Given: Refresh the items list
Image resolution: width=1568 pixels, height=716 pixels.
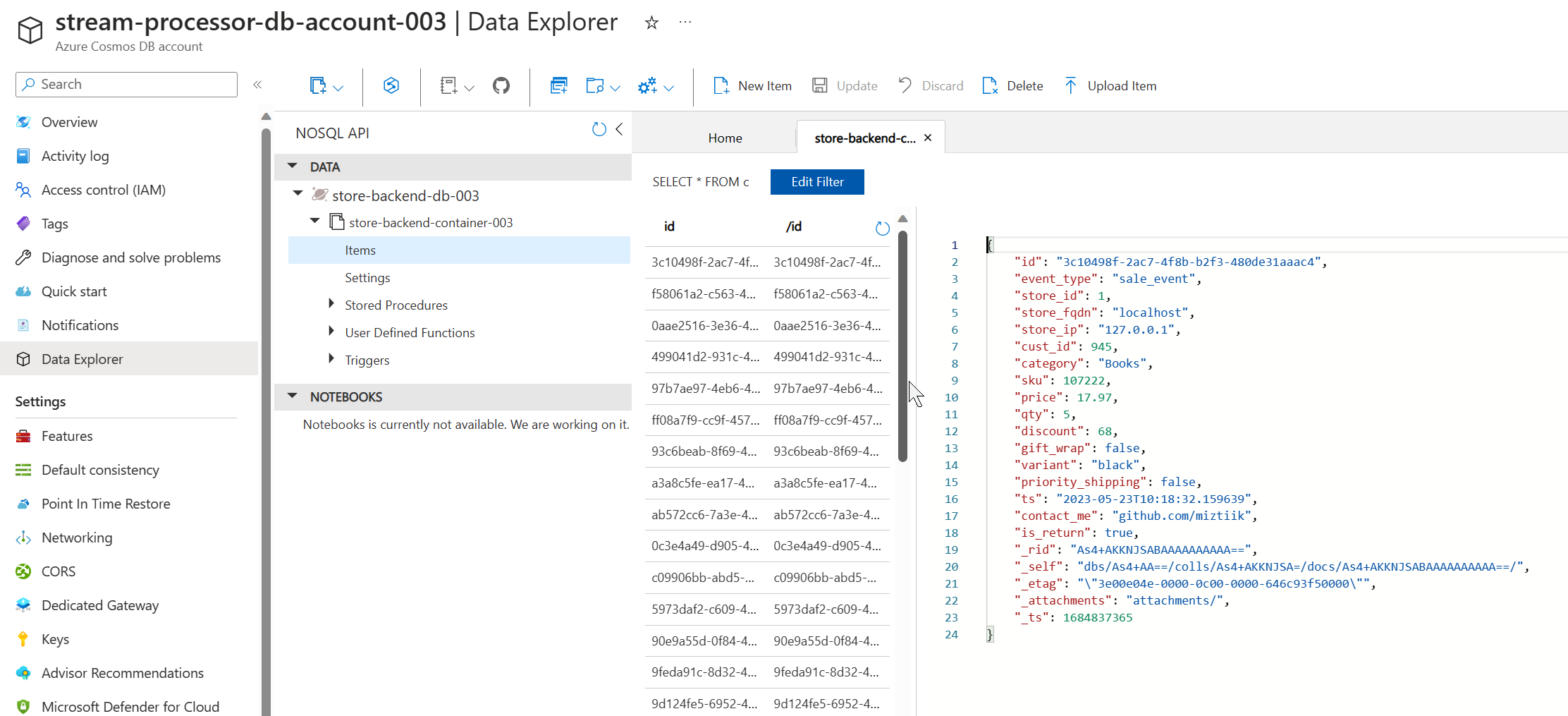Looking at the screenshot, I should coord(882,229).
